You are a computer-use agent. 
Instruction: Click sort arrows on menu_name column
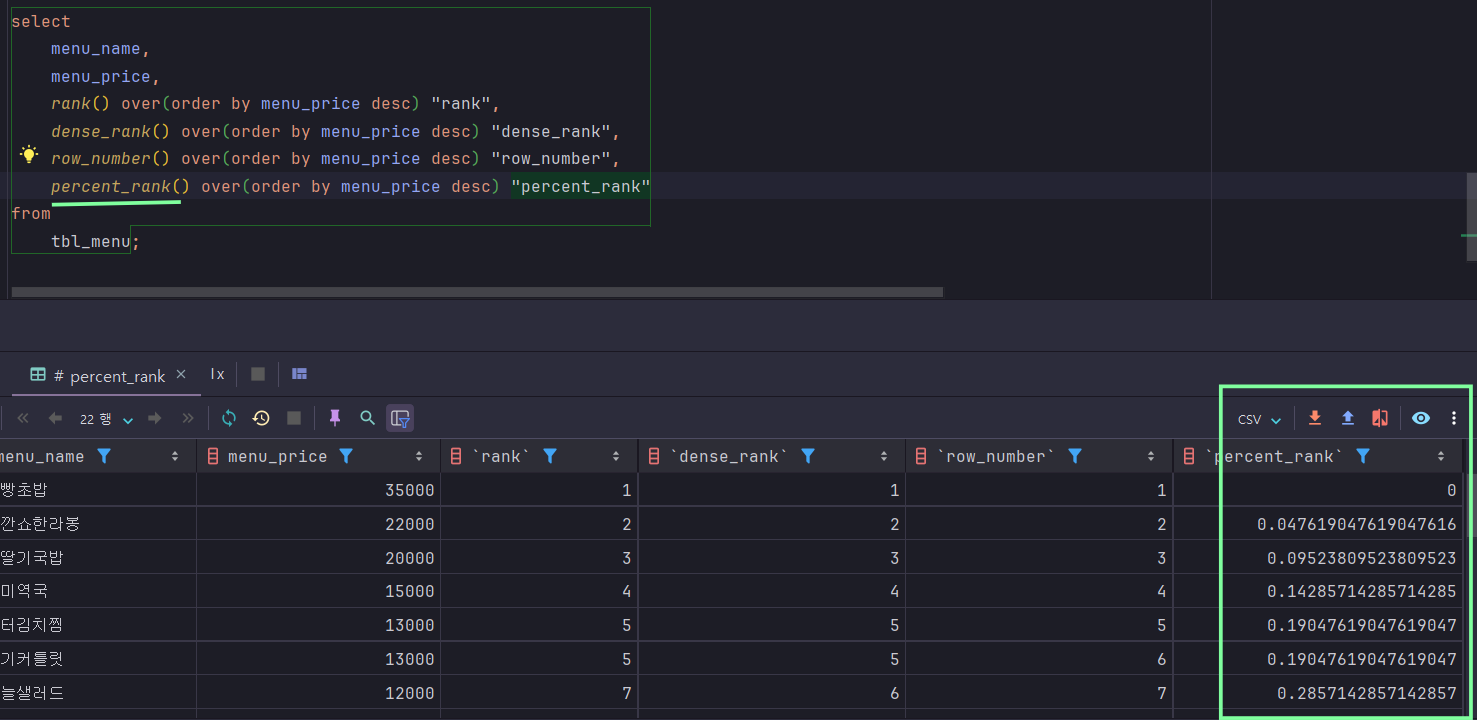pyautogui.click(x=175, y=456)
